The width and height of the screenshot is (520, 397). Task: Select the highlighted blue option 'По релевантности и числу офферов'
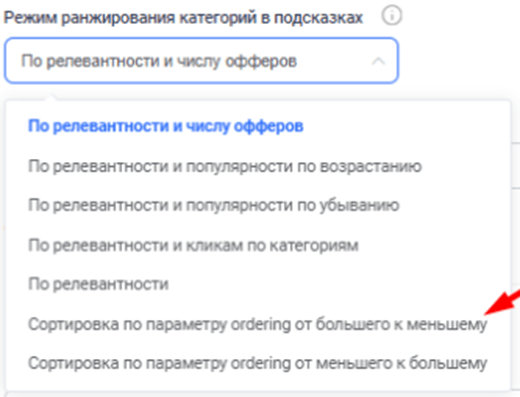pyautogui.click(x=166, y=126)
